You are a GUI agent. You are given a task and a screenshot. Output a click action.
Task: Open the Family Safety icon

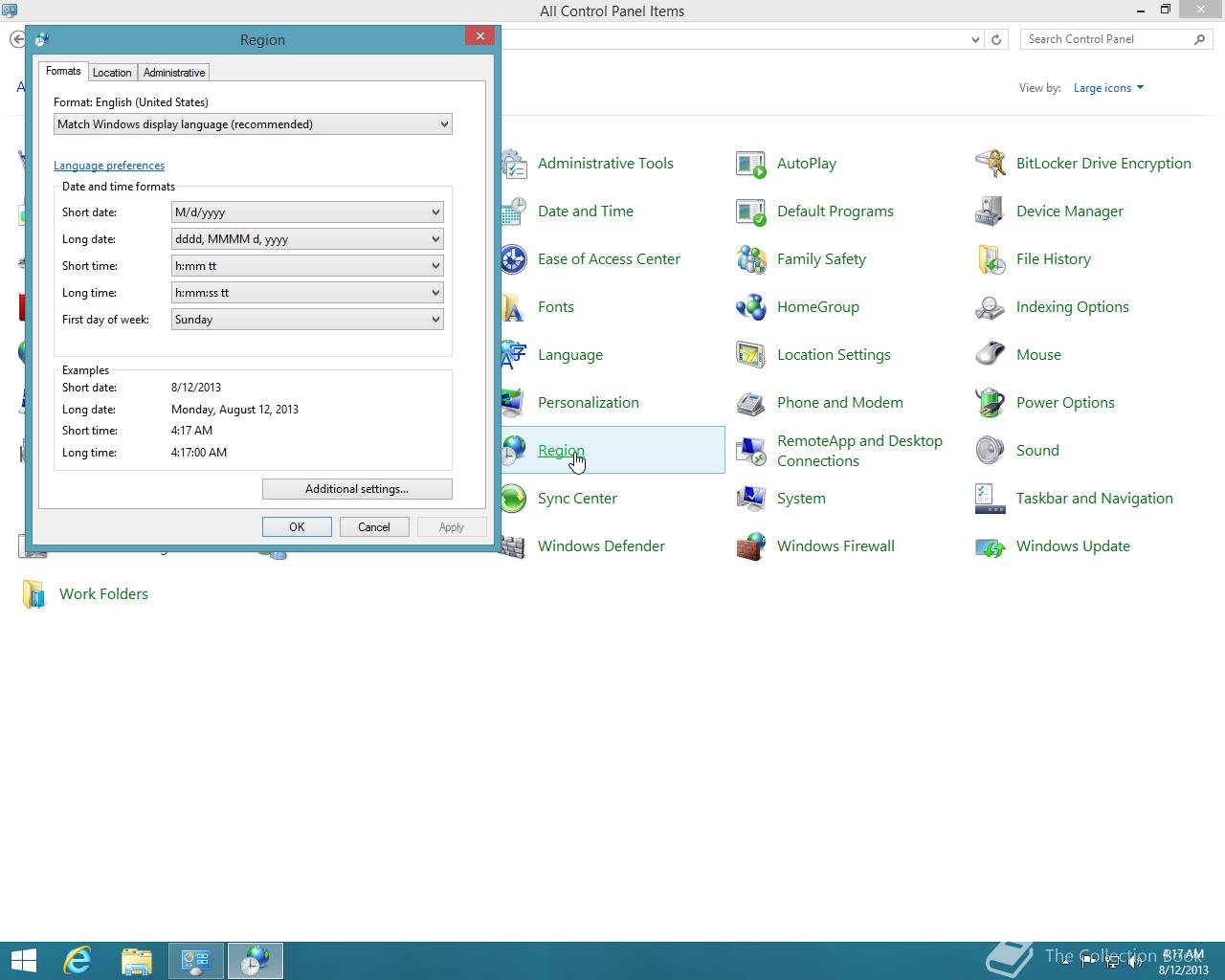point(751,259)
